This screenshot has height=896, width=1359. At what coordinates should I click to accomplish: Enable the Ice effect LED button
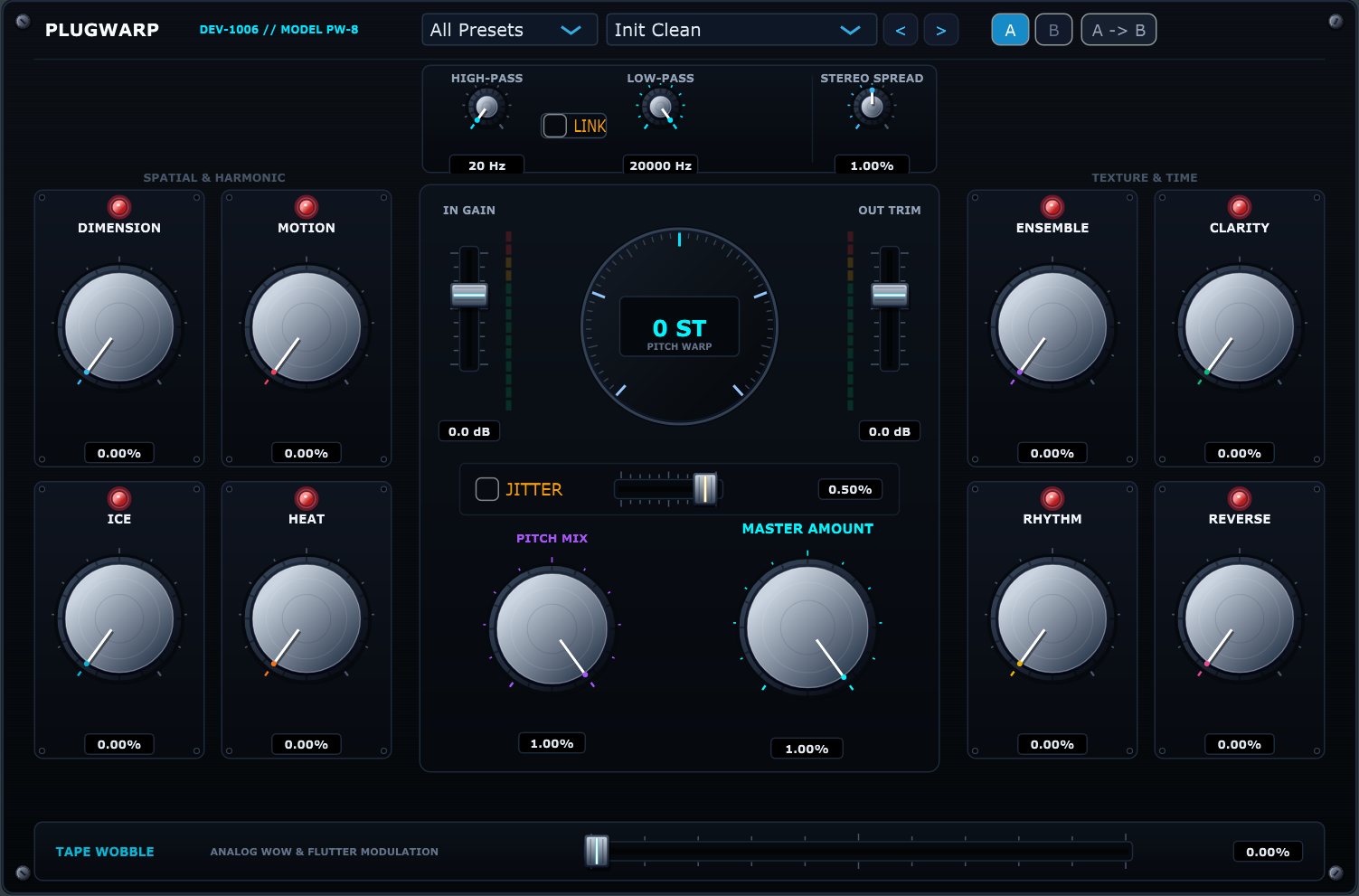coord(119,498)
